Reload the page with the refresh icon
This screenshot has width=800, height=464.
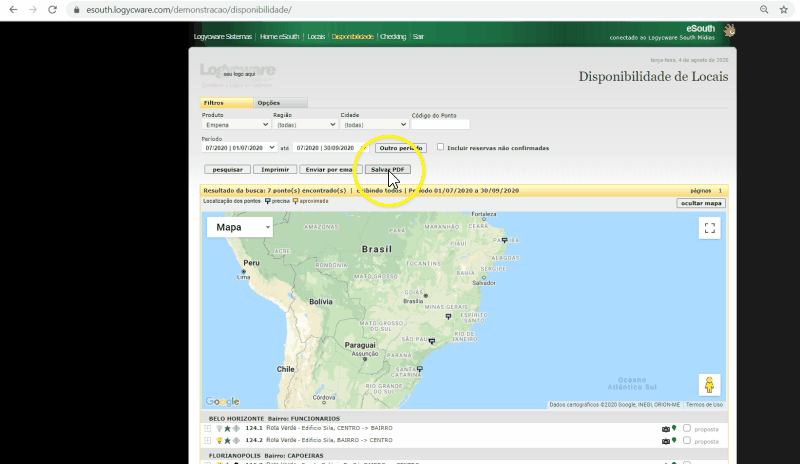click(52, 9)
